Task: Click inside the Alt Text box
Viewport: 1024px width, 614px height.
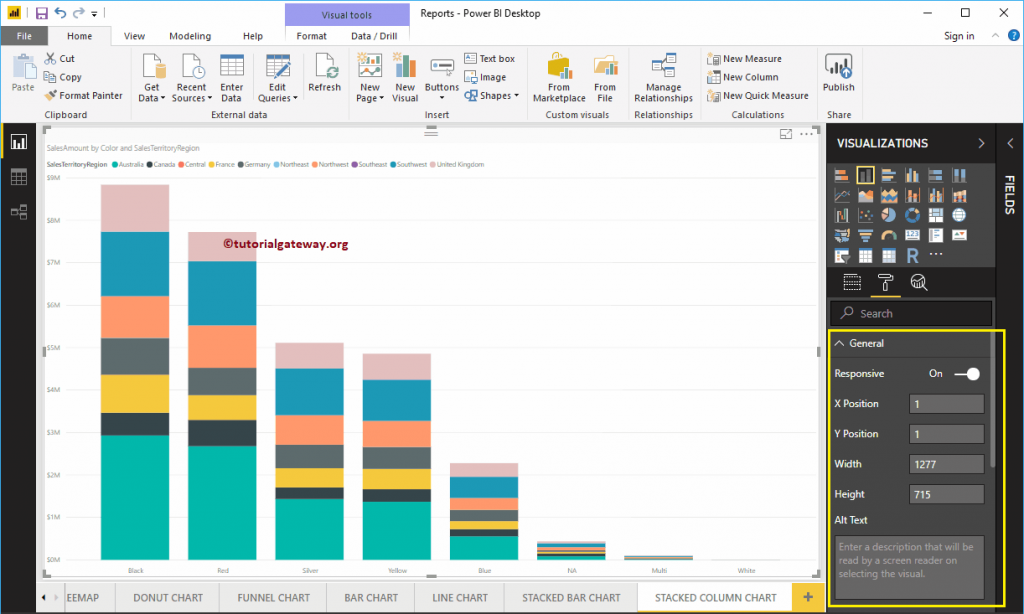Action: pyautogui.click(x=908, y=560)
